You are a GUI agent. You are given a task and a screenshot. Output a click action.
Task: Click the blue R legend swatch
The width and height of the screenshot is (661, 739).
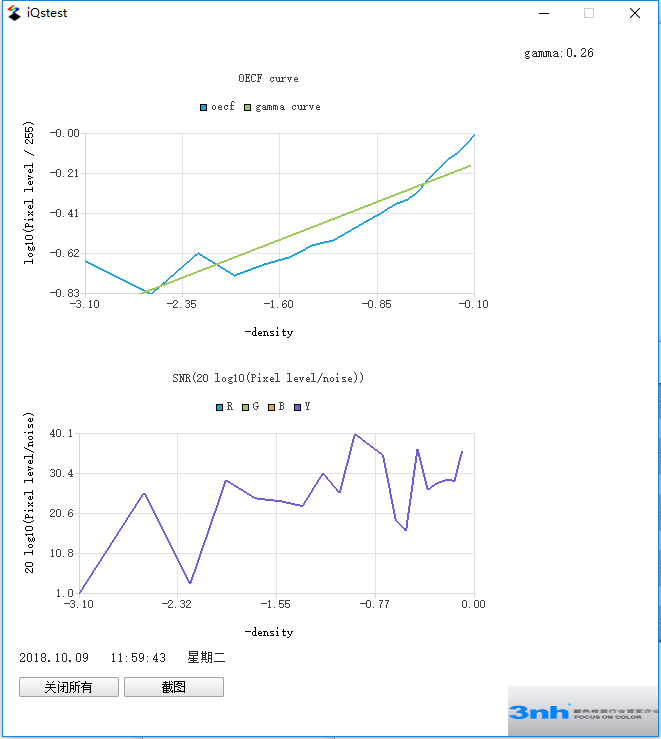pos(219,407)
